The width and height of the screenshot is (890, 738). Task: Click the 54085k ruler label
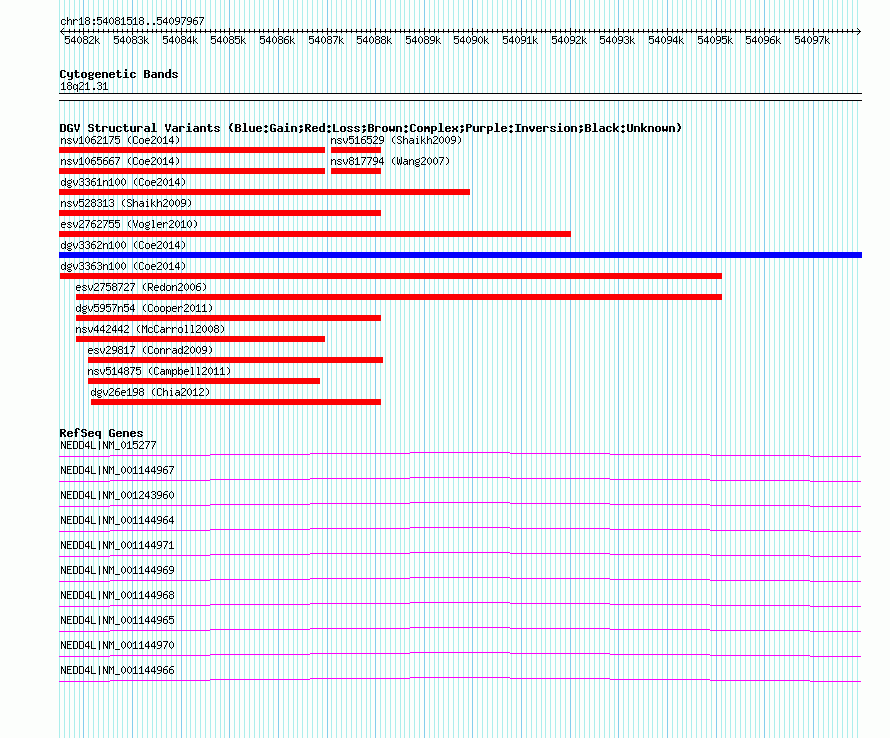pyautogui.click(x=228, y=40)
